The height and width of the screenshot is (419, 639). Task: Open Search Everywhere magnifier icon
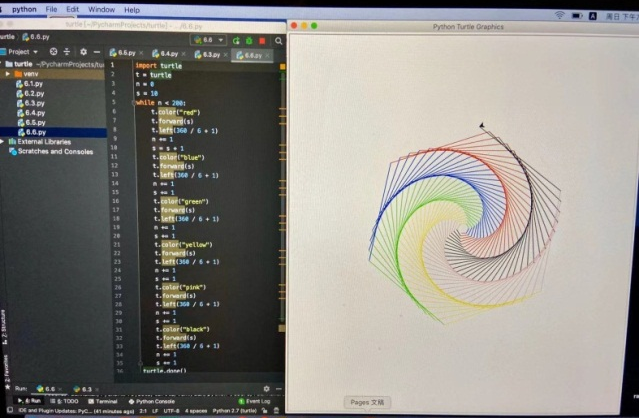click(276, 39)
